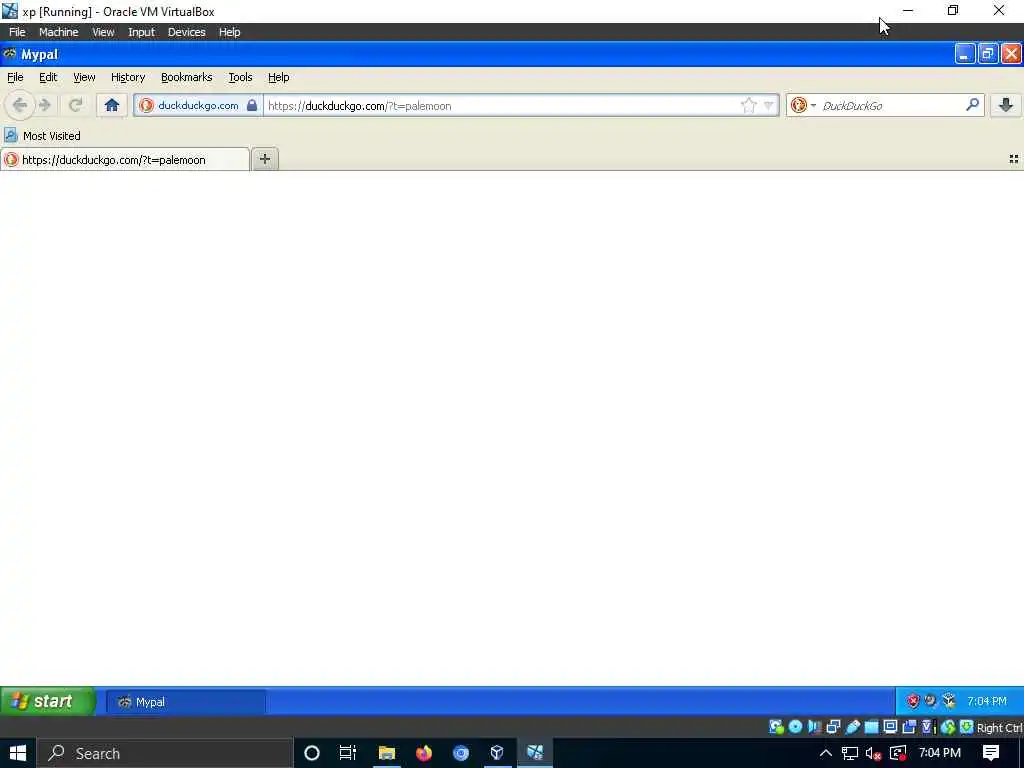Viewport: 1024px width, 768px height.
Task: Open Mypal History menu
Action: [x=128, y=77]
